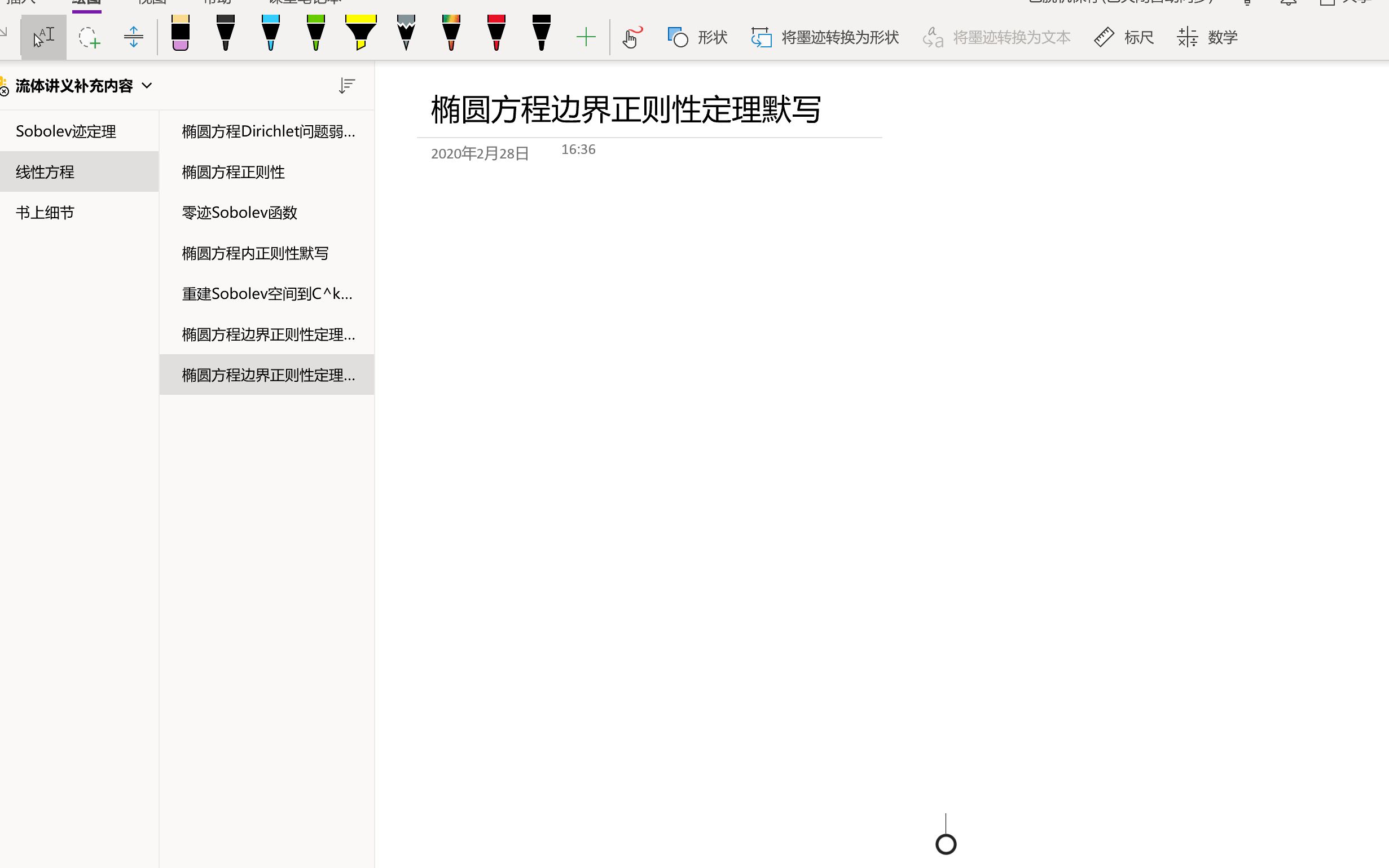The width and height of the screenshot is (1389, 868).
Task: Select the 线性方程 section
Action: point(79,171)
